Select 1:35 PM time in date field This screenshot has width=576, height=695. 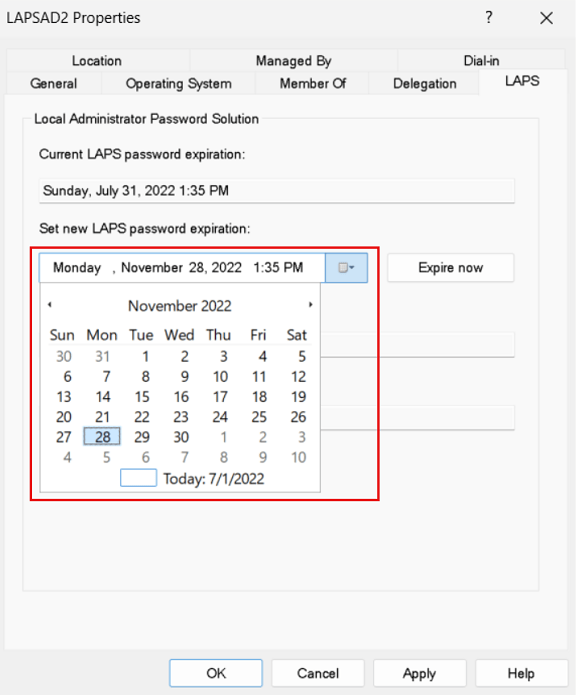[278, 268]
